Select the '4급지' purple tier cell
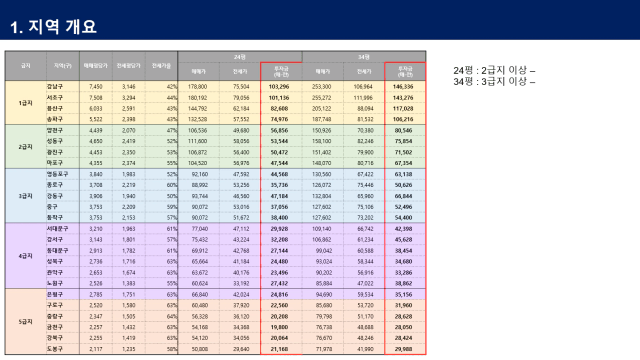The width and height of the screenshot is (640, 360). [26, 256]
